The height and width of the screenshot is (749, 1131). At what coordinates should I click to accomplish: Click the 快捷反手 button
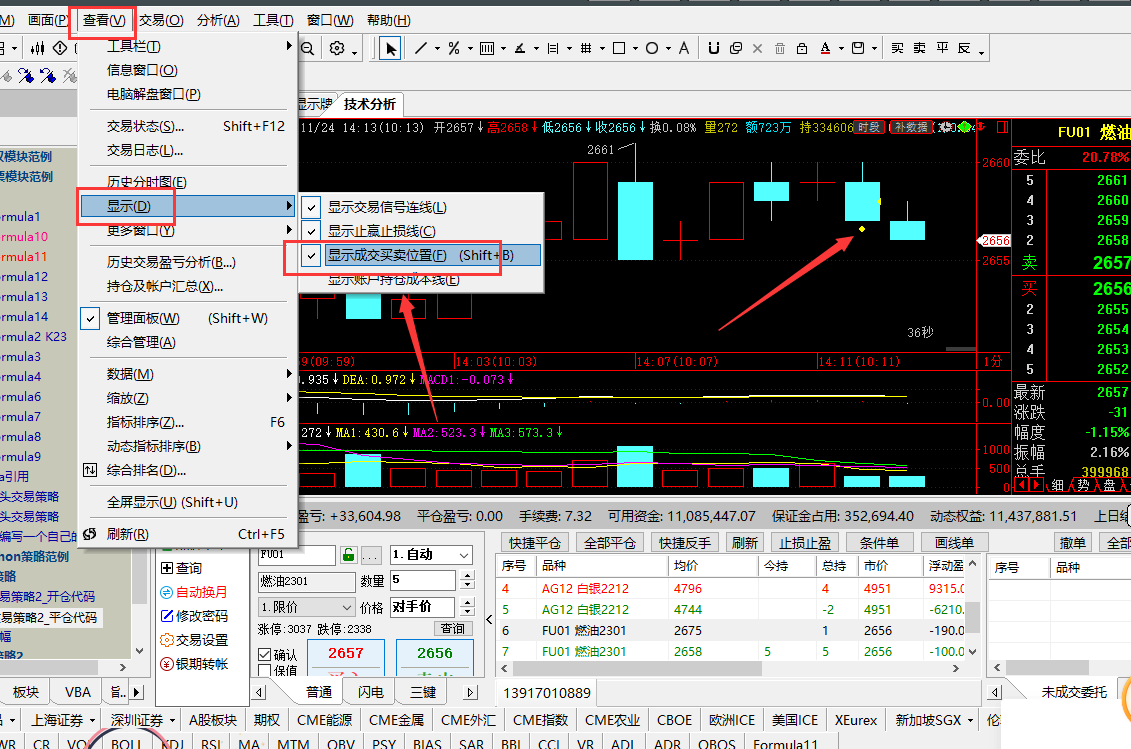[685, 543]
